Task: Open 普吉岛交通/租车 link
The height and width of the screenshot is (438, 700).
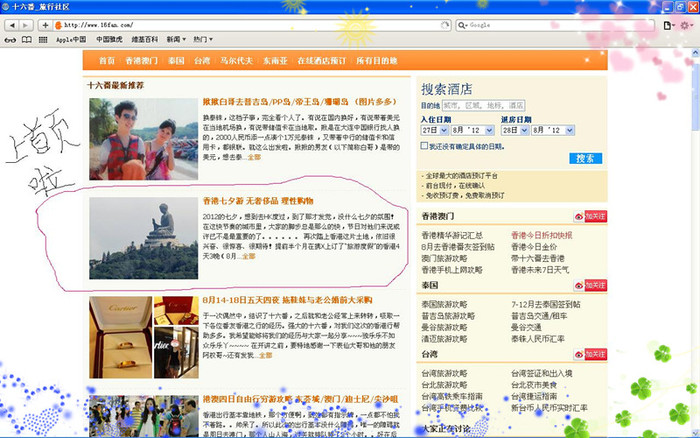Action: click(x=539, y=316)
